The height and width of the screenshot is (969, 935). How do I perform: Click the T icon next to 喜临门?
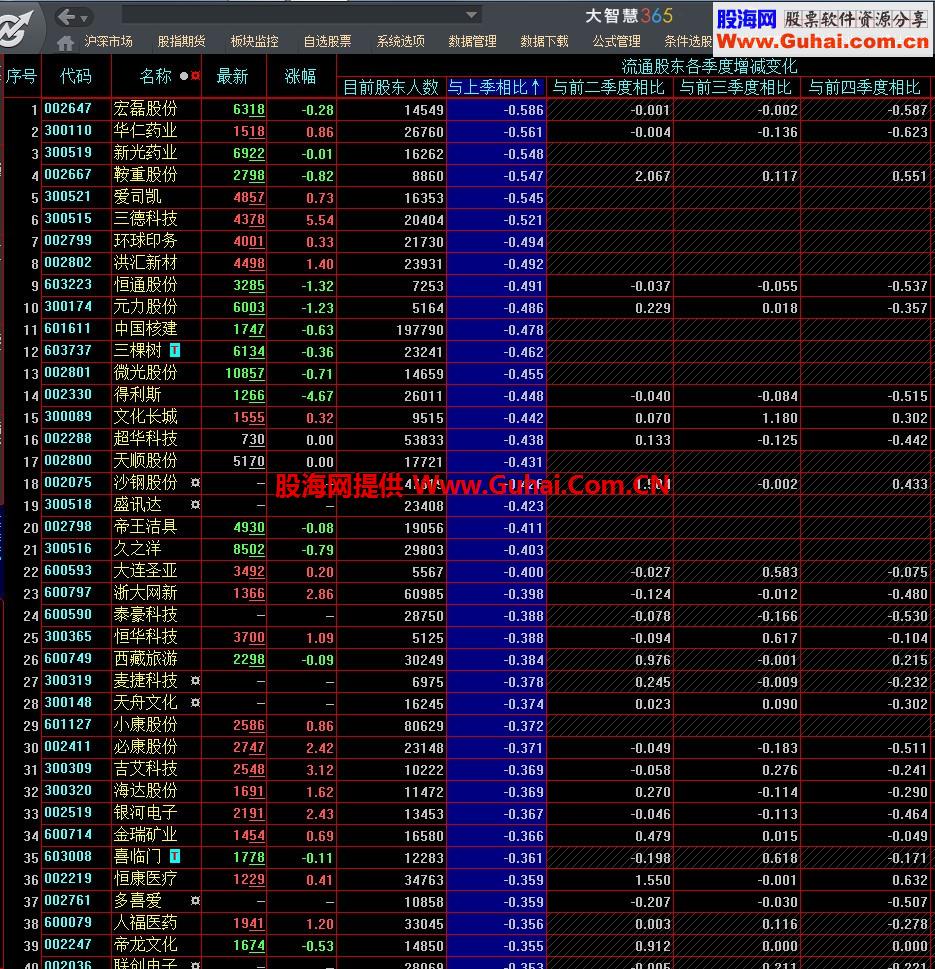[x=175, y=856]
